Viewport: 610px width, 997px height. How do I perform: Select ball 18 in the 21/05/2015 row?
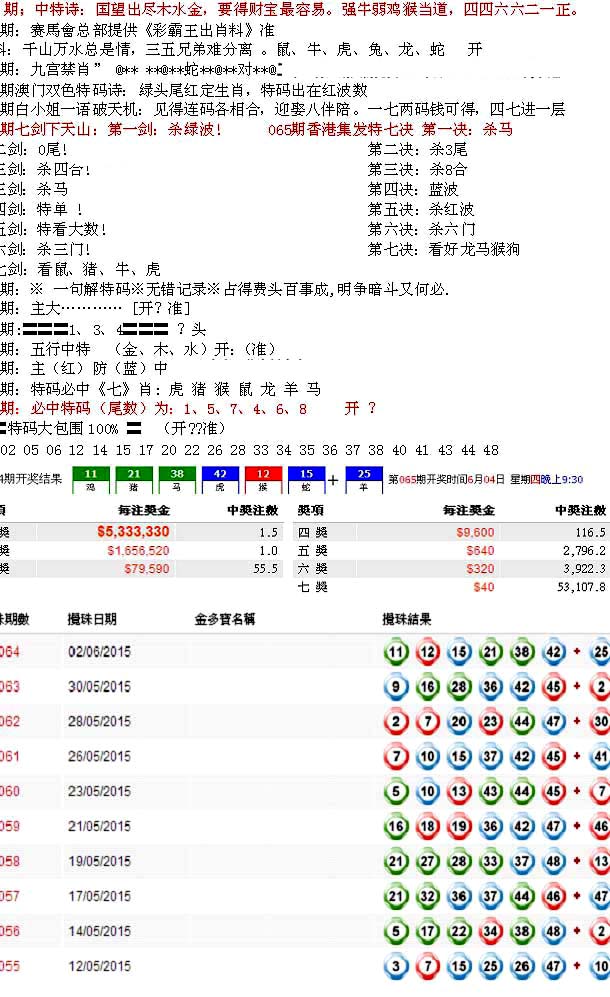click(427, 827)
